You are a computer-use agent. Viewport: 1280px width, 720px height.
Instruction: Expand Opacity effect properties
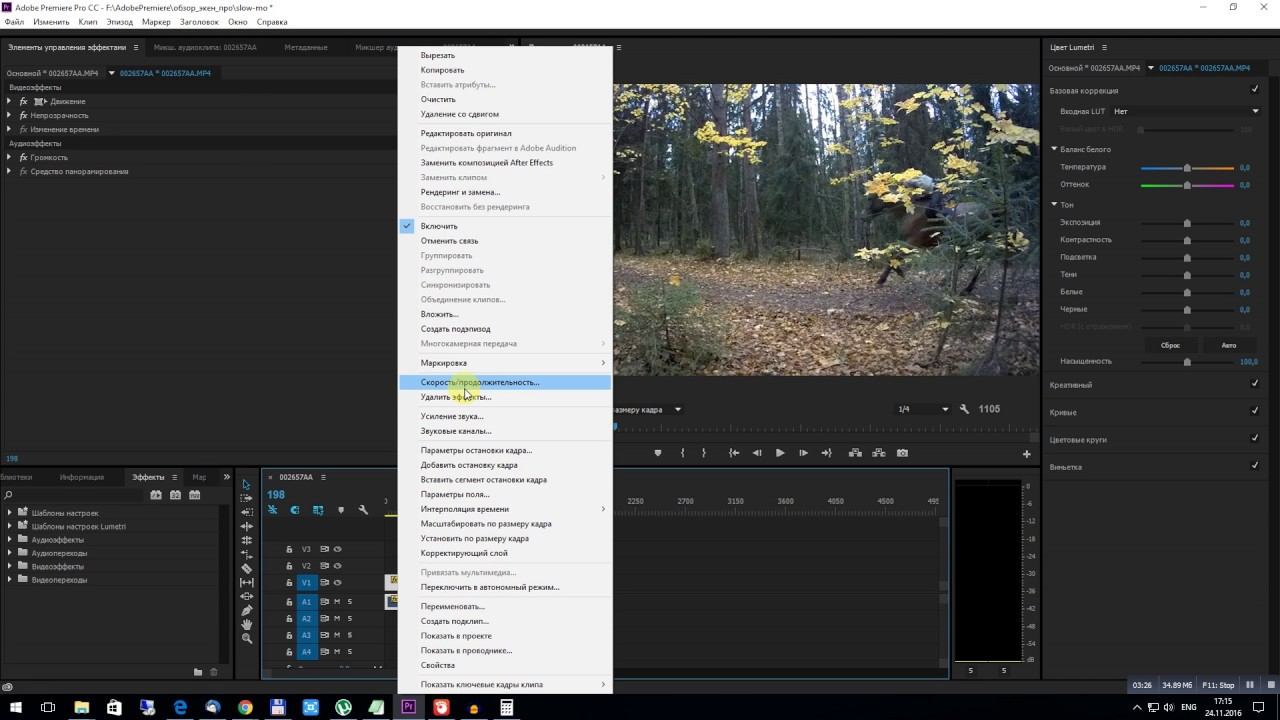pyautogui.click(x=9, y=115)
